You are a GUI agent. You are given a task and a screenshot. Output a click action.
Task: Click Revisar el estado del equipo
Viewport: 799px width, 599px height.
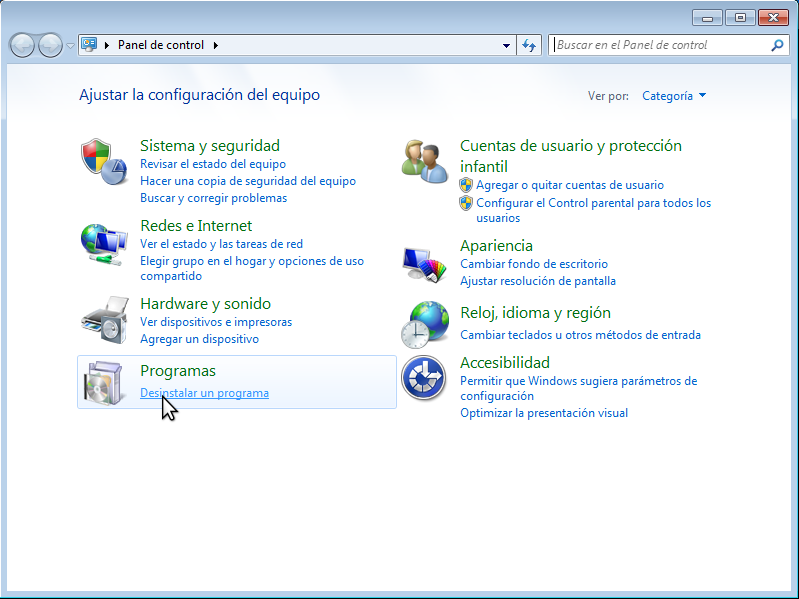coord(213,164)
